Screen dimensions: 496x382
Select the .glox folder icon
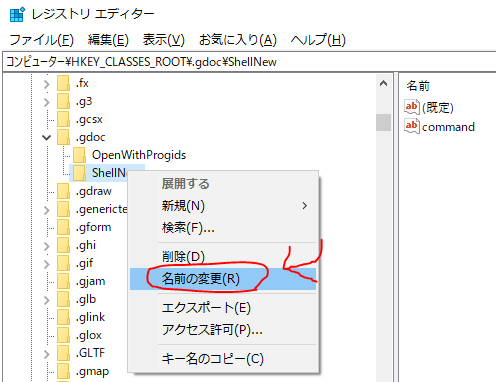(x=63, y=335)
